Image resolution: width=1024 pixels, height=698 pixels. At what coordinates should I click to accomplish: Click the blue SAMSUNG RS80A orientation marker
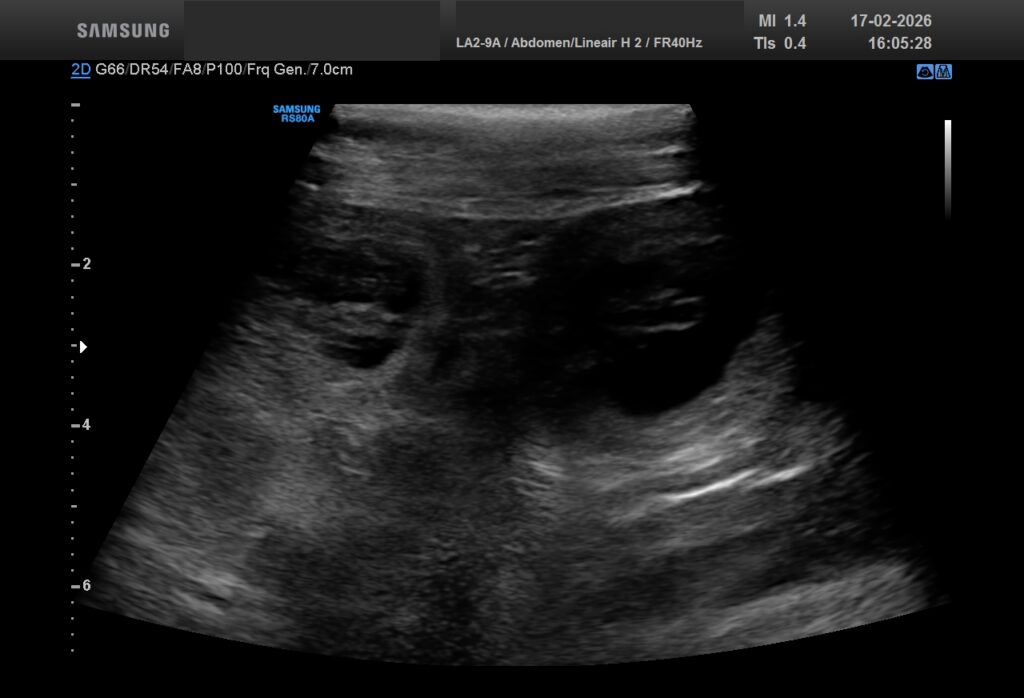point(296,113)
